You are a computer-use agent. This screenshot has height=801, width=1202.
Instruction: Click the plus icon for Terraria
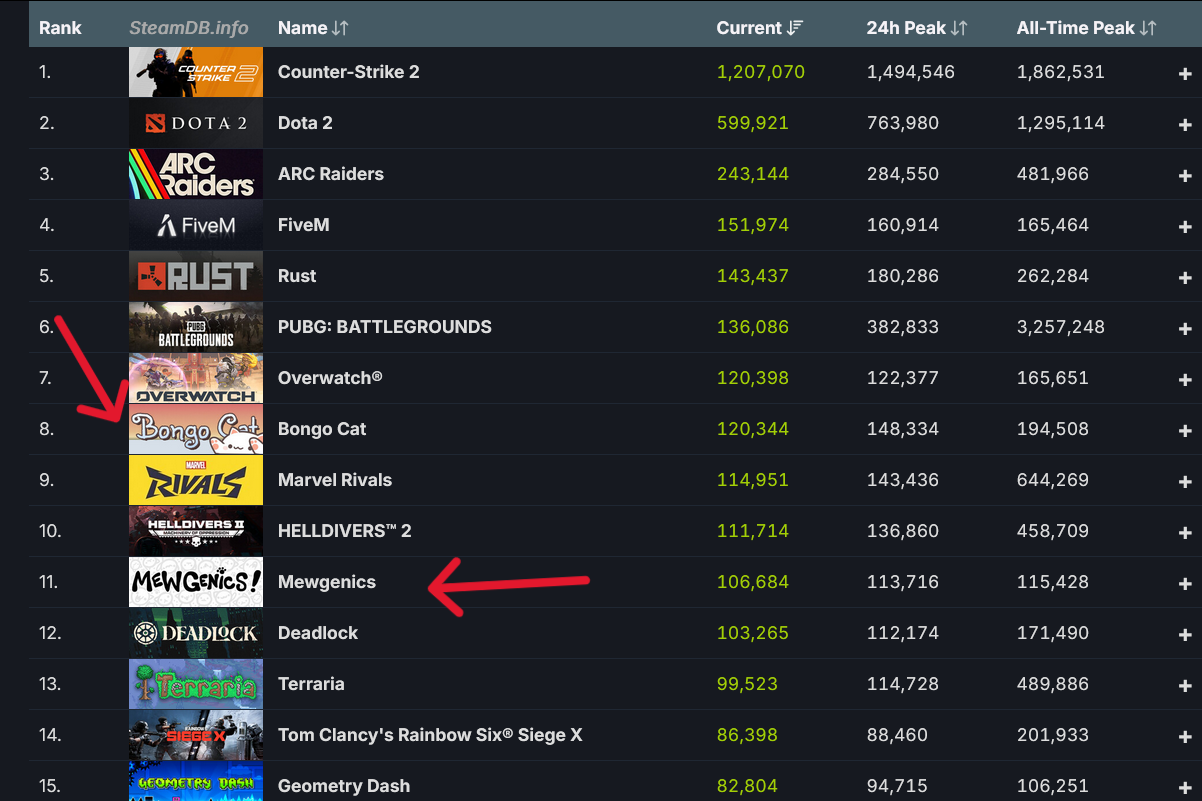(x=1185, y=685)
